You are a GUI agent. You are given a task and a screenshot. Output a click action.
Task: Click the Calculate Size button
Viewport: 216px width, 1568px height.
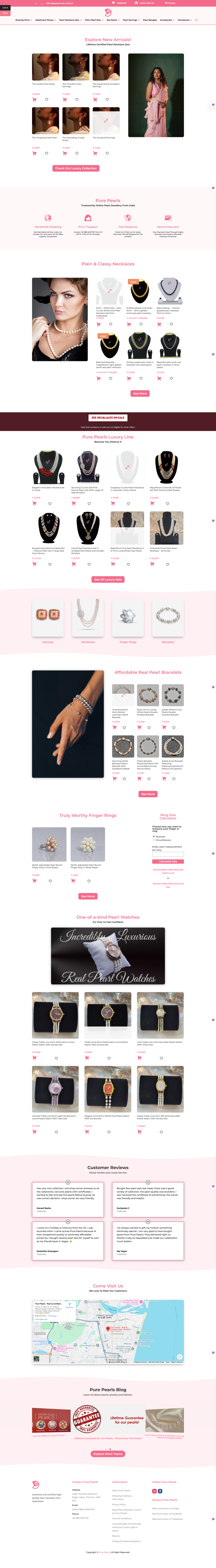(168, 861)
